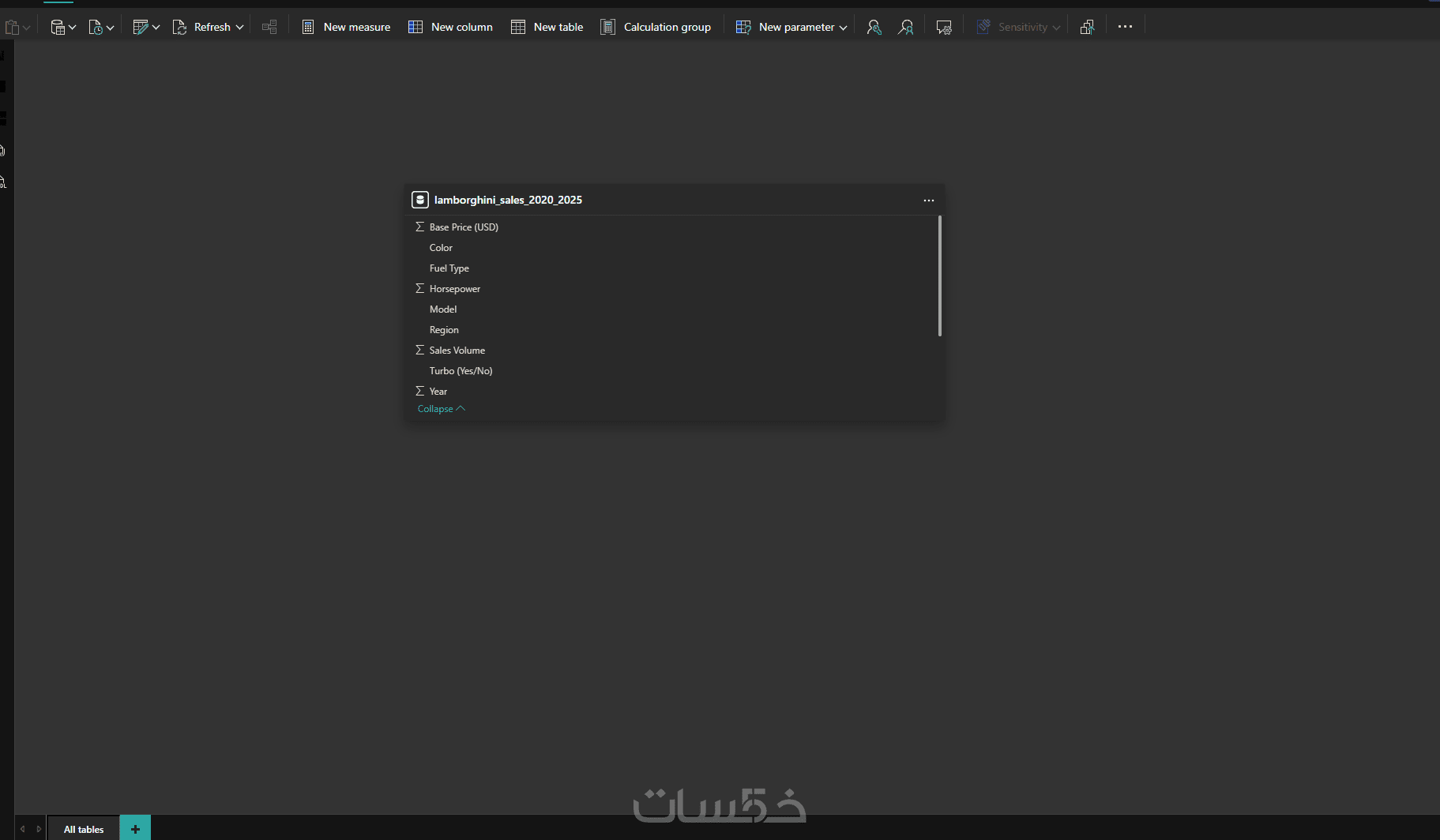1440x840 pixels.
Task: Click the Publish icon
Action: [x=1088, y=27]
